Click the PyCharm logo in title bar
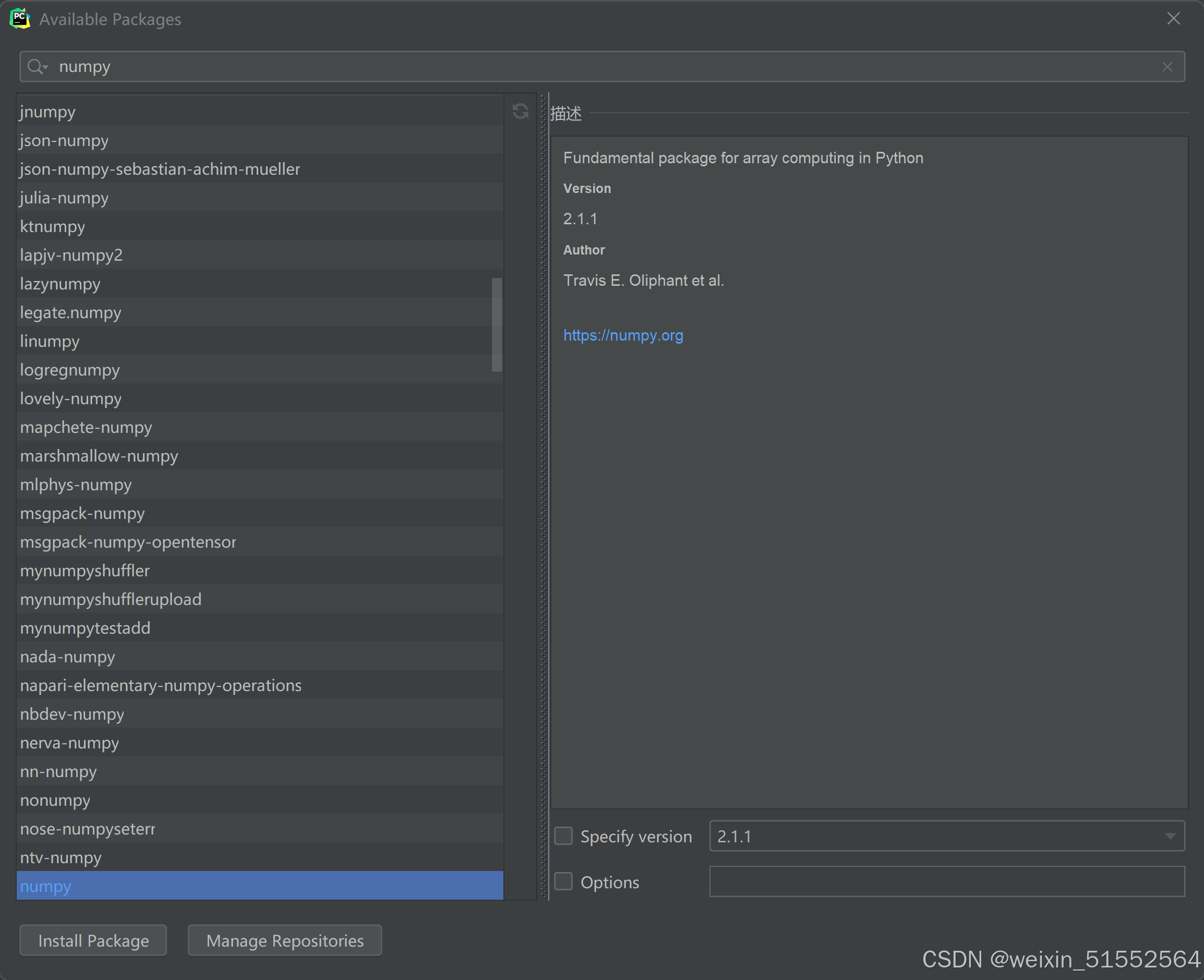Screen dimensions: 1204x980 [20, 19]
